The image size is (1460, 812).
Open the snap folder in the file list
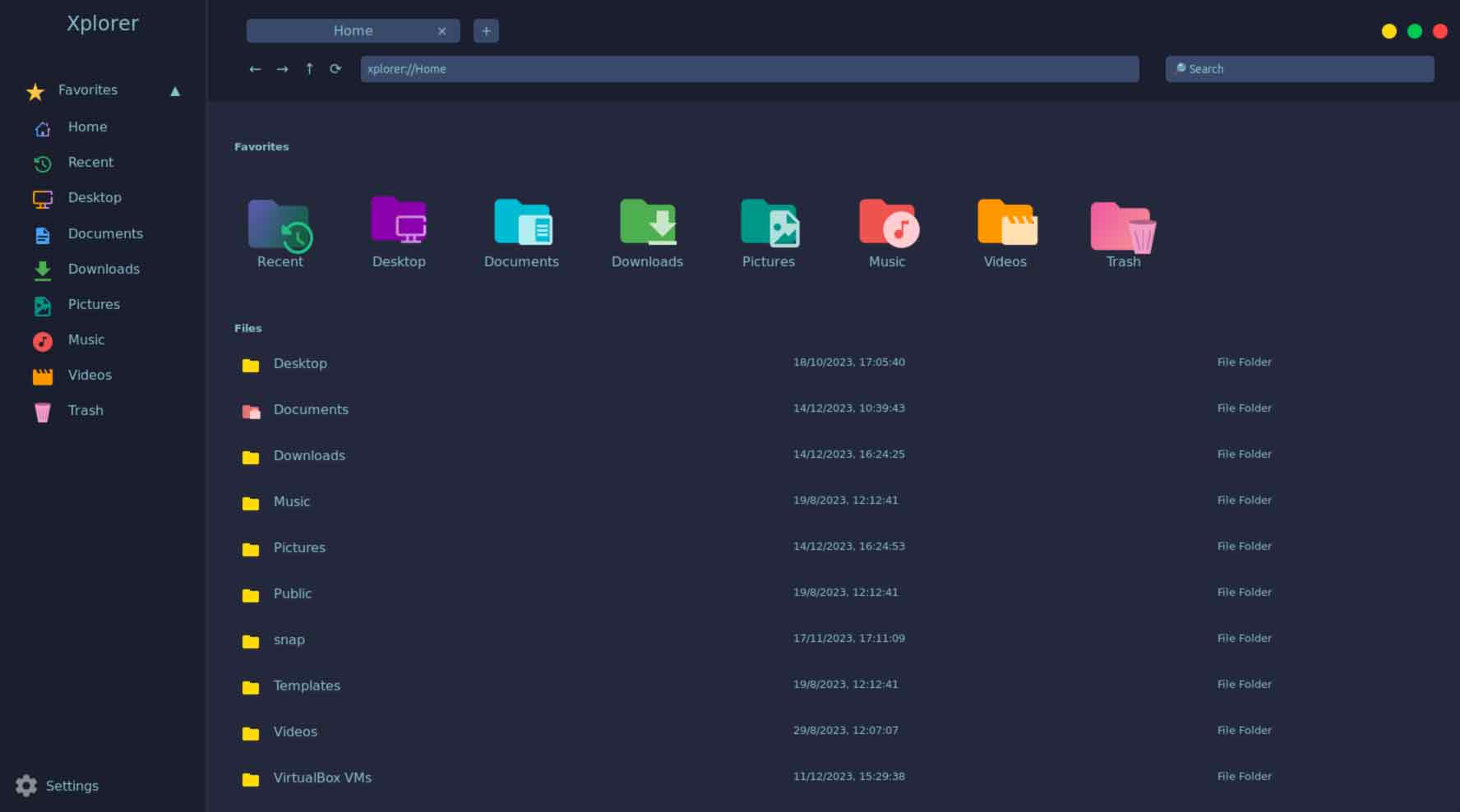pos(289,639)
